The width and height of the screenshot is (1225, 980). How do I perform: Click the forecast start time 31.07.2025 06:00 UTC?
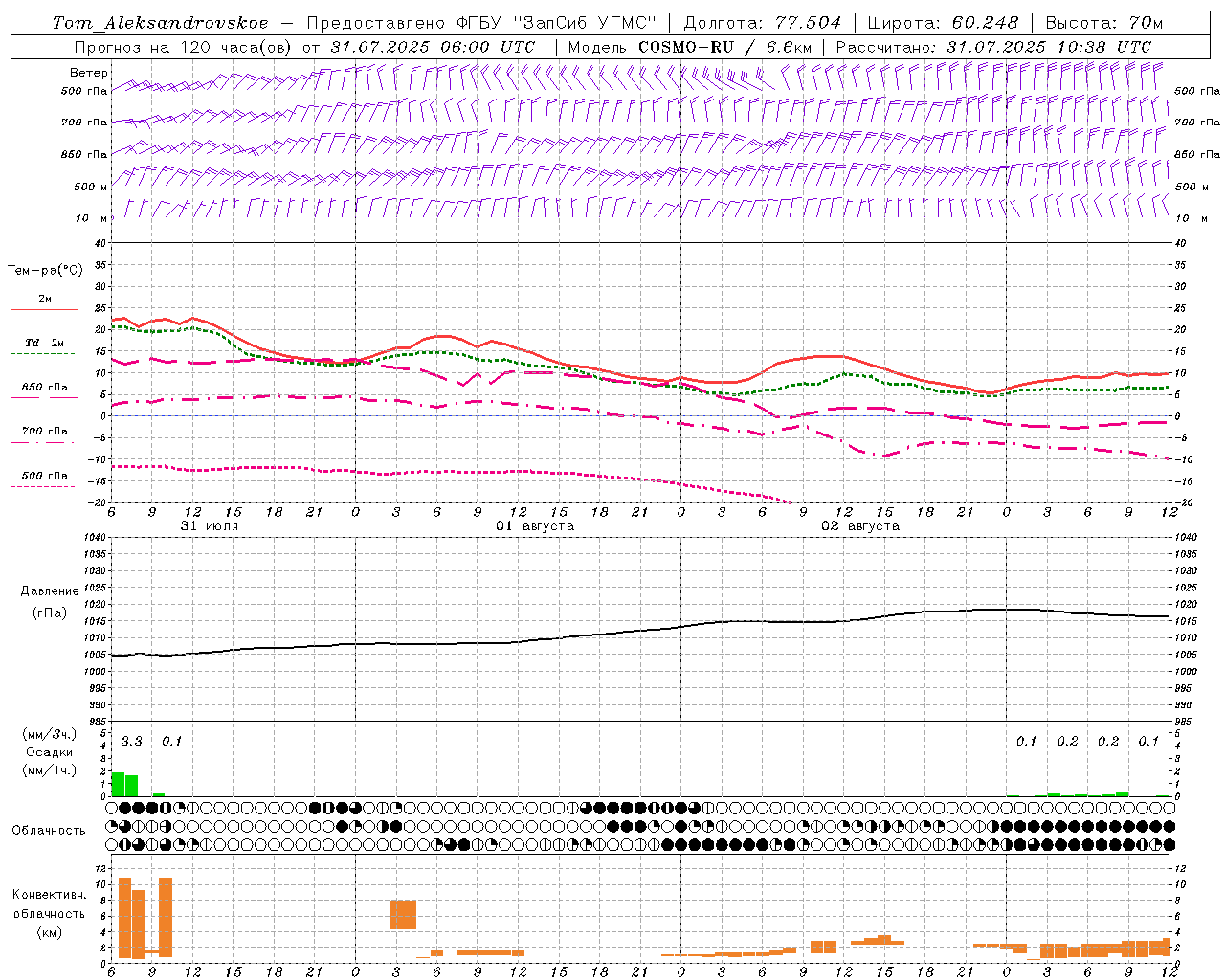(x=433, y=47)
